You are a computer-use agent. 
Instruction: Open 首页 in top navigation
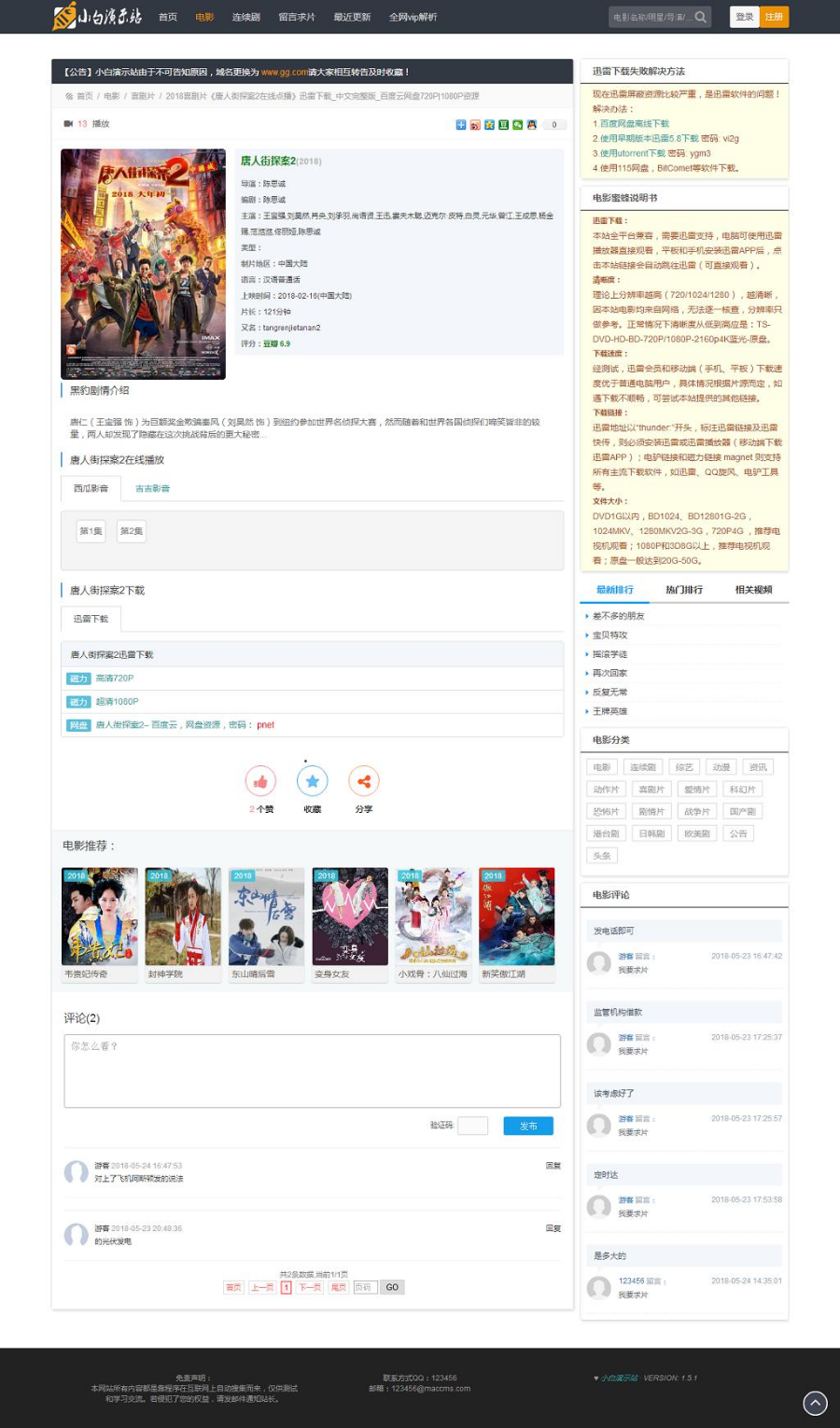tap(168, 17)
